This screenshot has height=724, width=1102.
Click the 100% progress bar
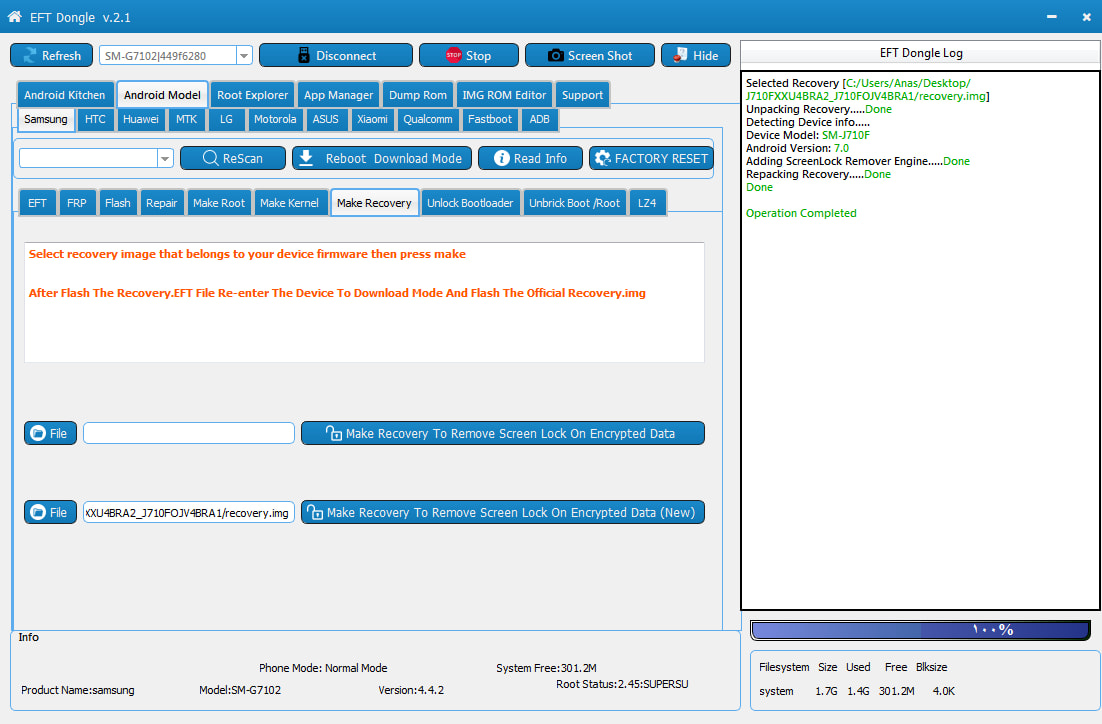coord(920,630)
